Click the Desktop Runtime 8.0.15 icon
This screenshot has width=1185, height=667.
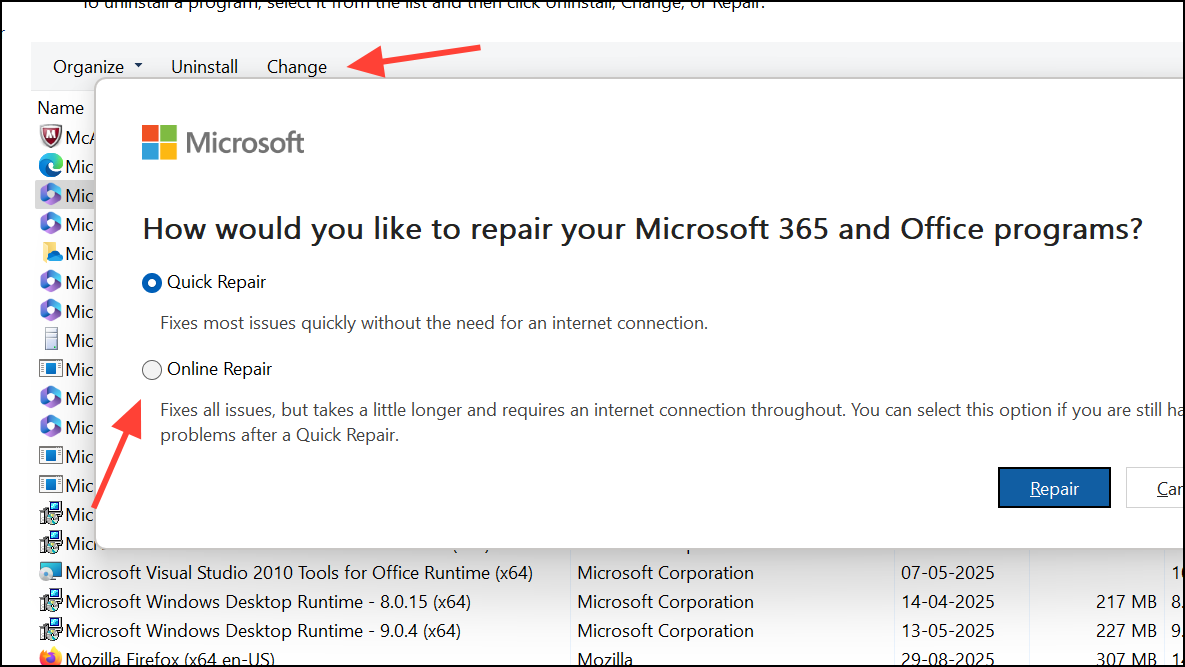click(x=51, y=601)
